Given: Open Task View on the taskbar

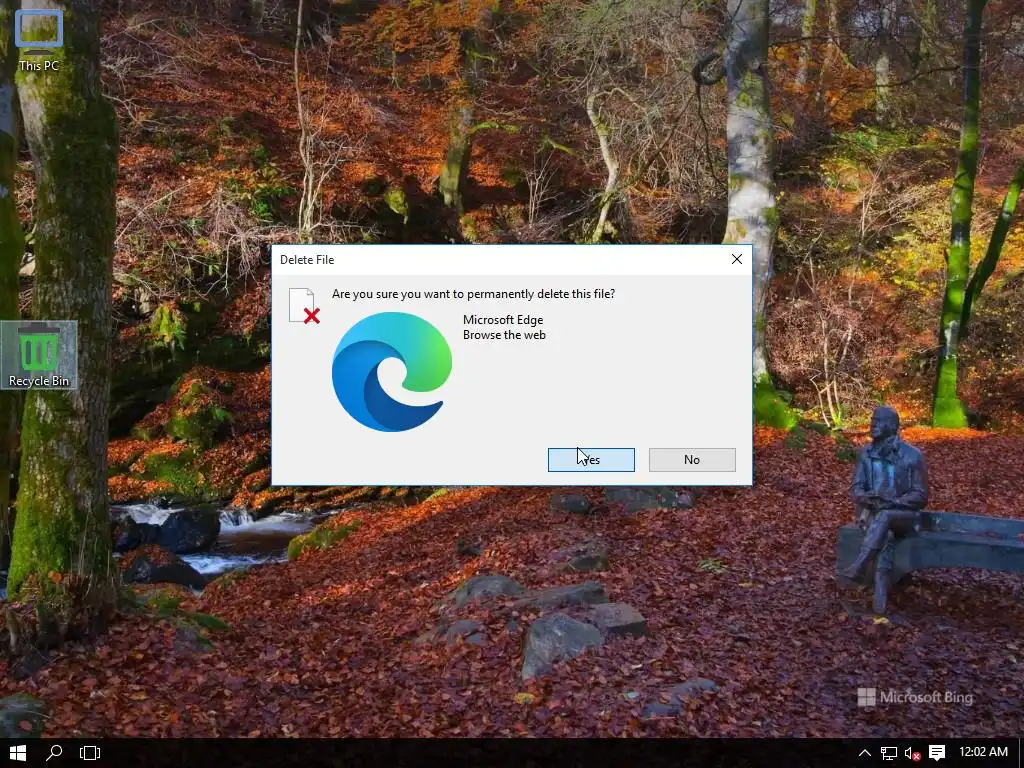Looking at the screenshot, I should click(89, 753).
